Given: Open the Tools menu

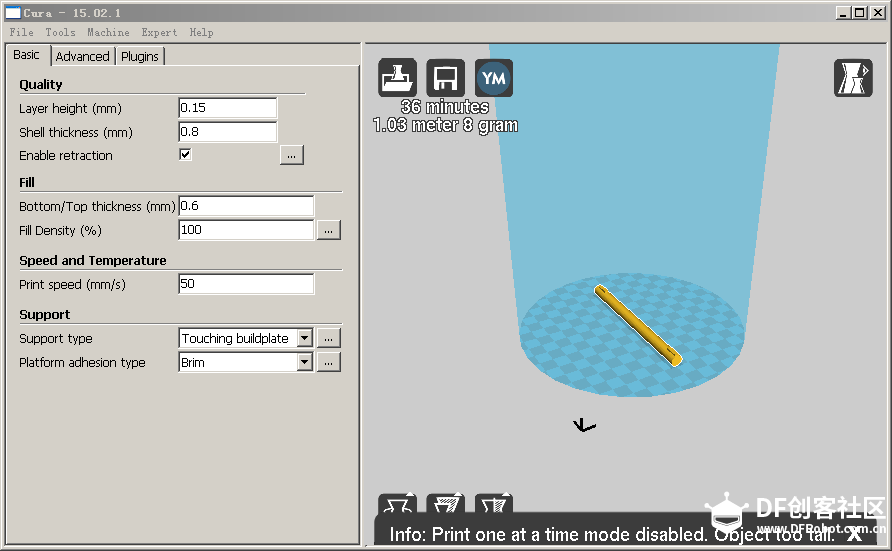Looking at the screenshot, I should point(60,32).
